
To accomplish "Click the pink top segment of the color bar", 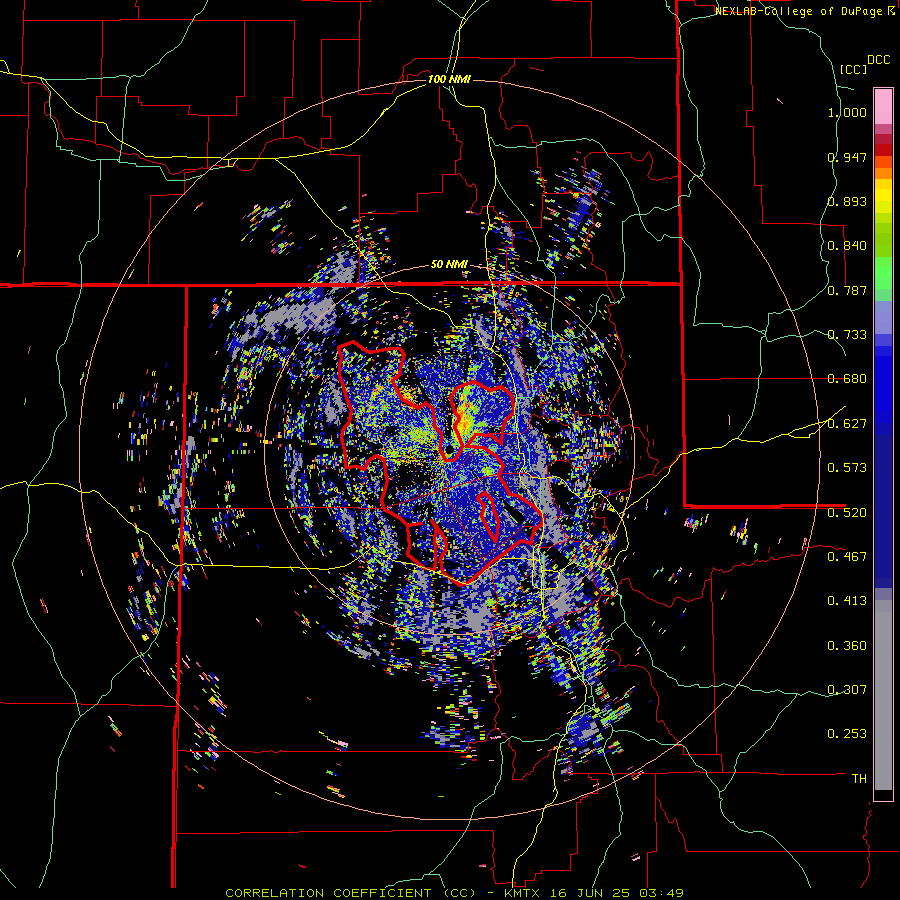I will point(883,106).
